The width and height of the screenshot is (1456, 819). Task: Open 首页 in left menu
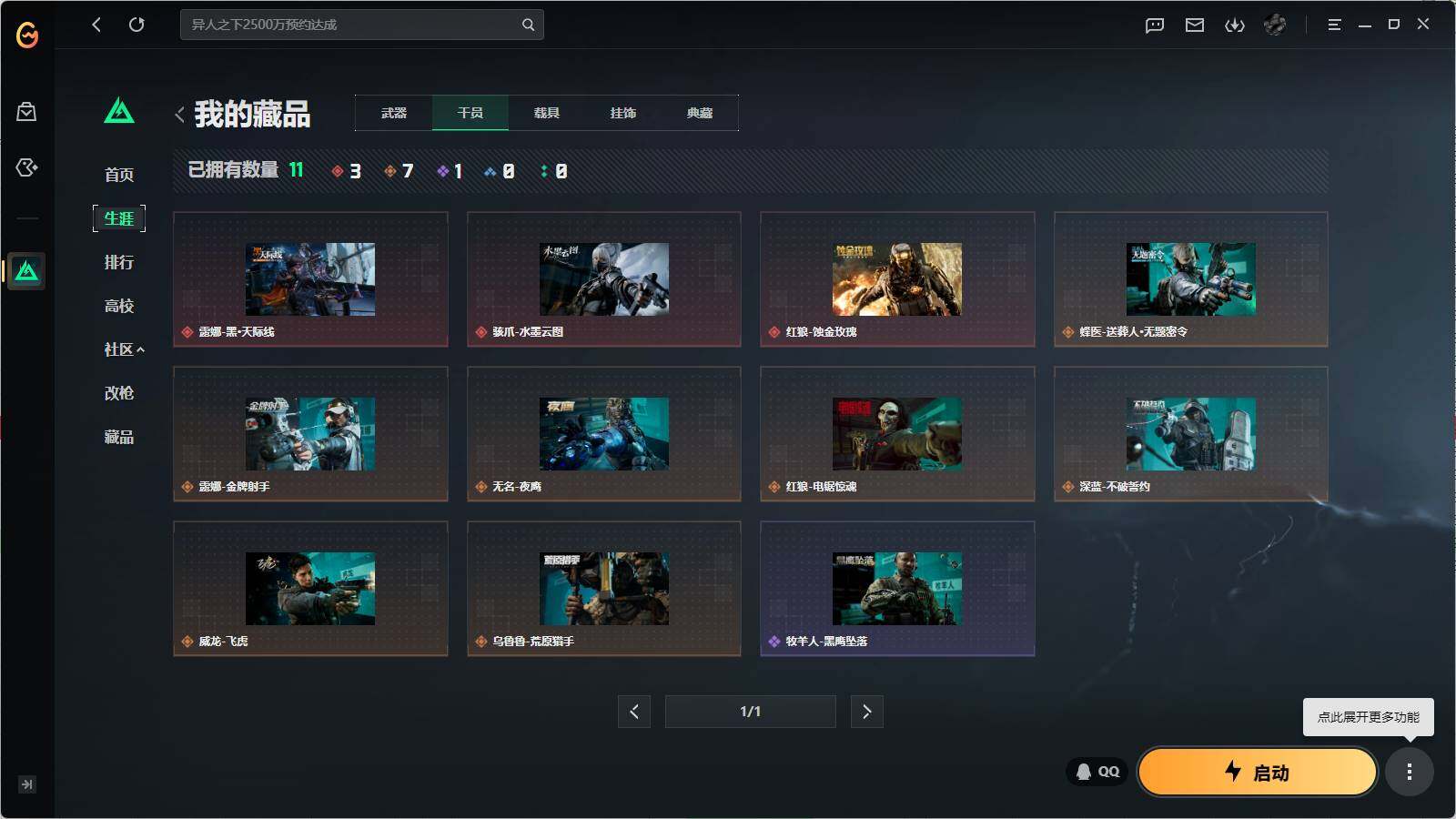(119, 175)
